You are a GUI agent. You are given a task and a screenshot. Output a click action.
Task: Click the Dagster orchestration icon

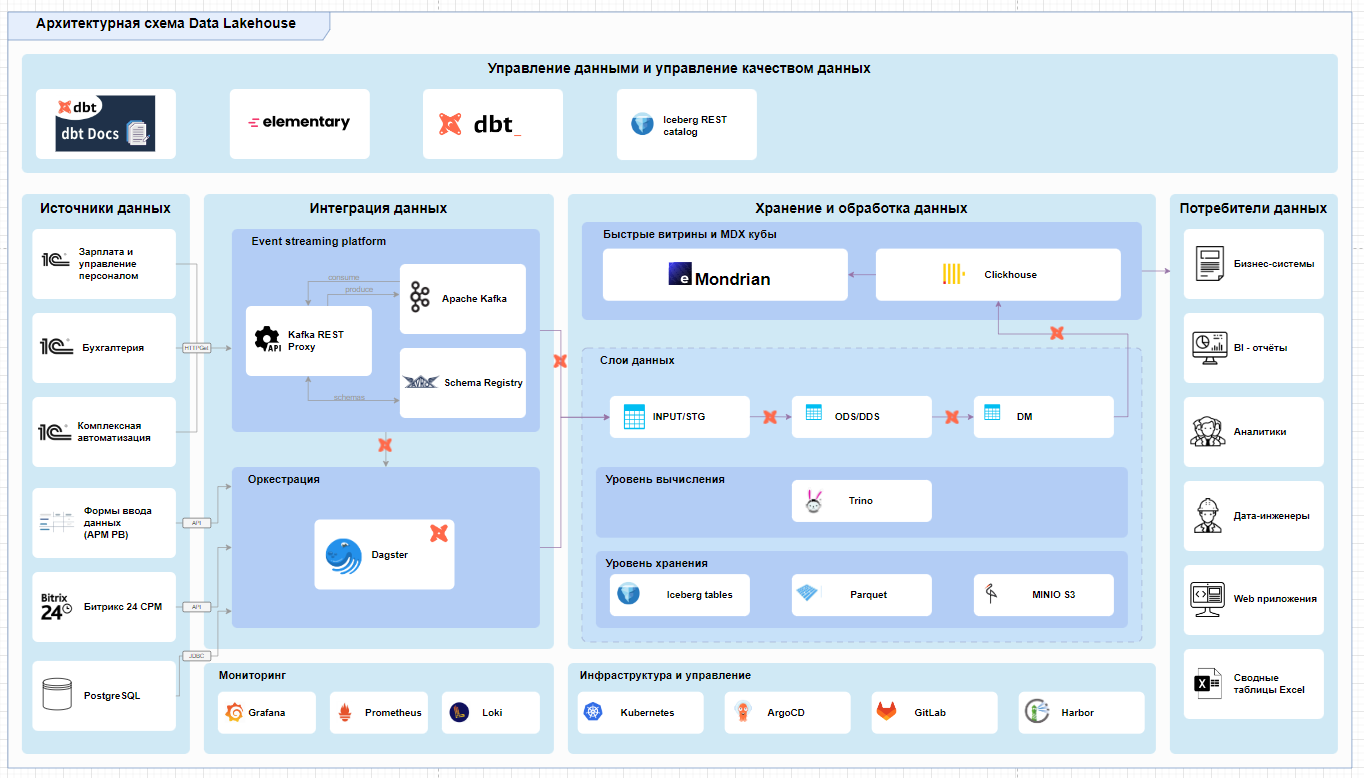point(343,553)
